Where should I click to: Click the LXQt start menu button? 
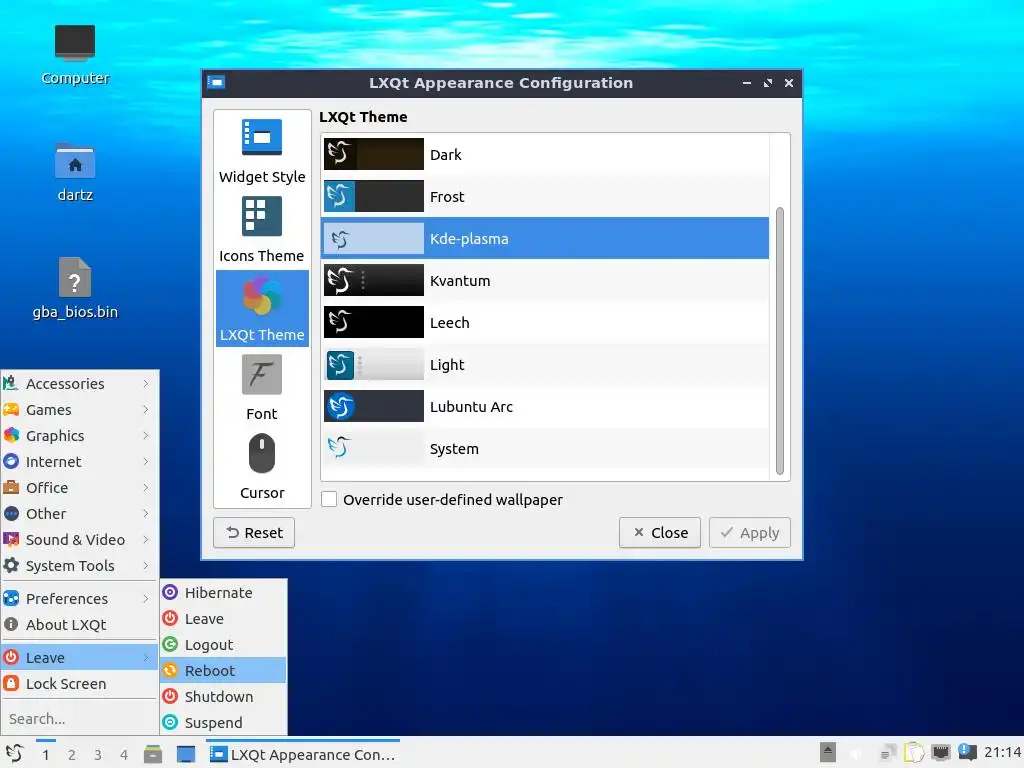(14, 754)
